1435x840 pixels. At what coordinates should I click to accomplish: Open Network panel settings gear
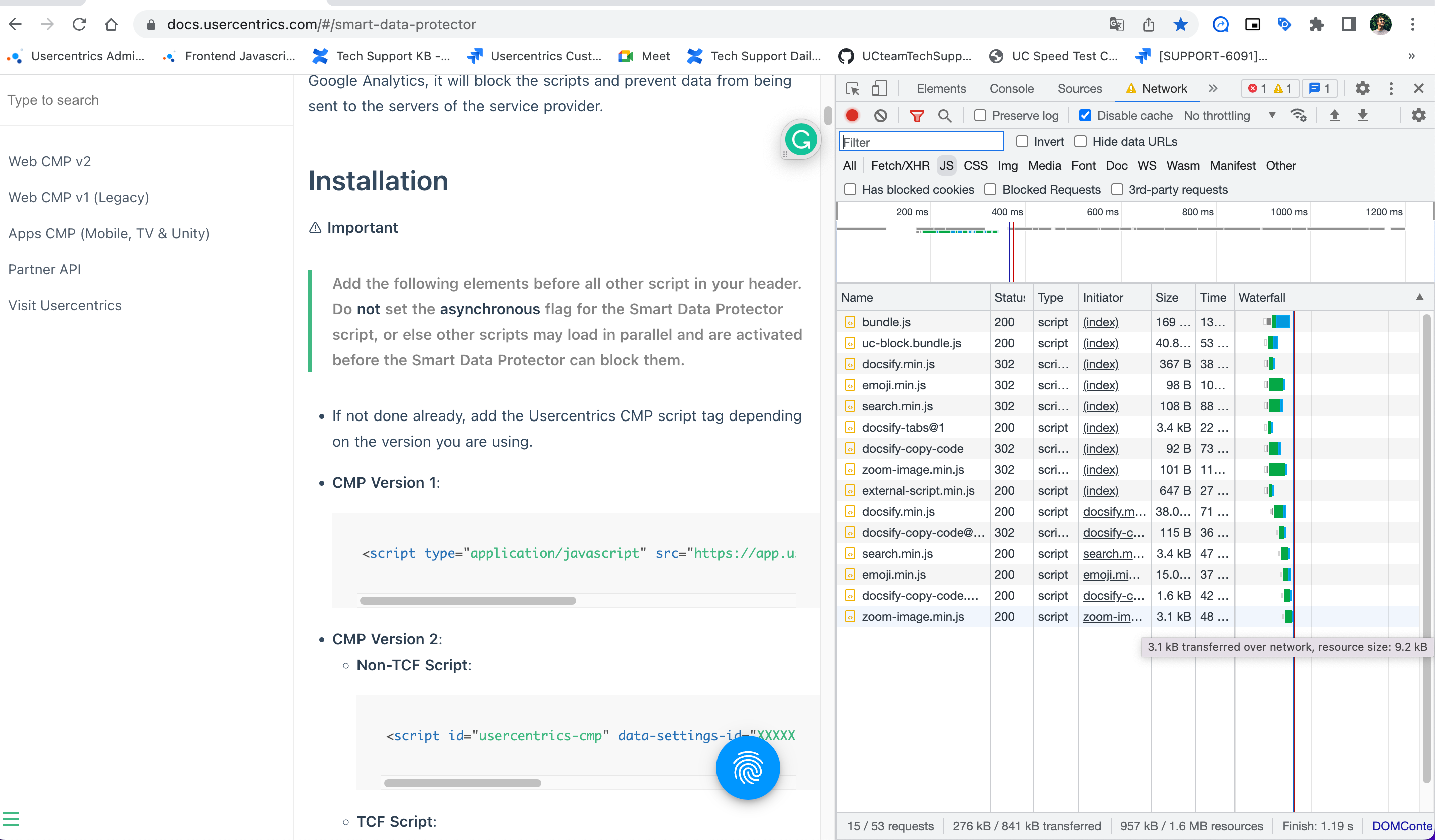[x=1418, y=115]
